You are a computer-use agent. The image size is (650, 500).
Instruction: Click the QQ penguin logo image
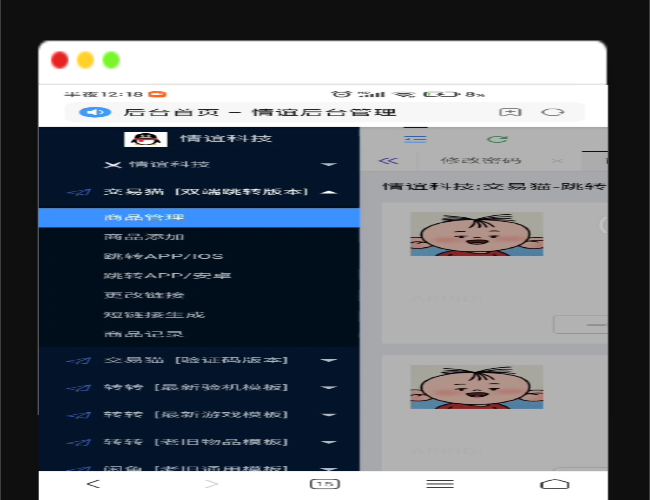point(146,139)
